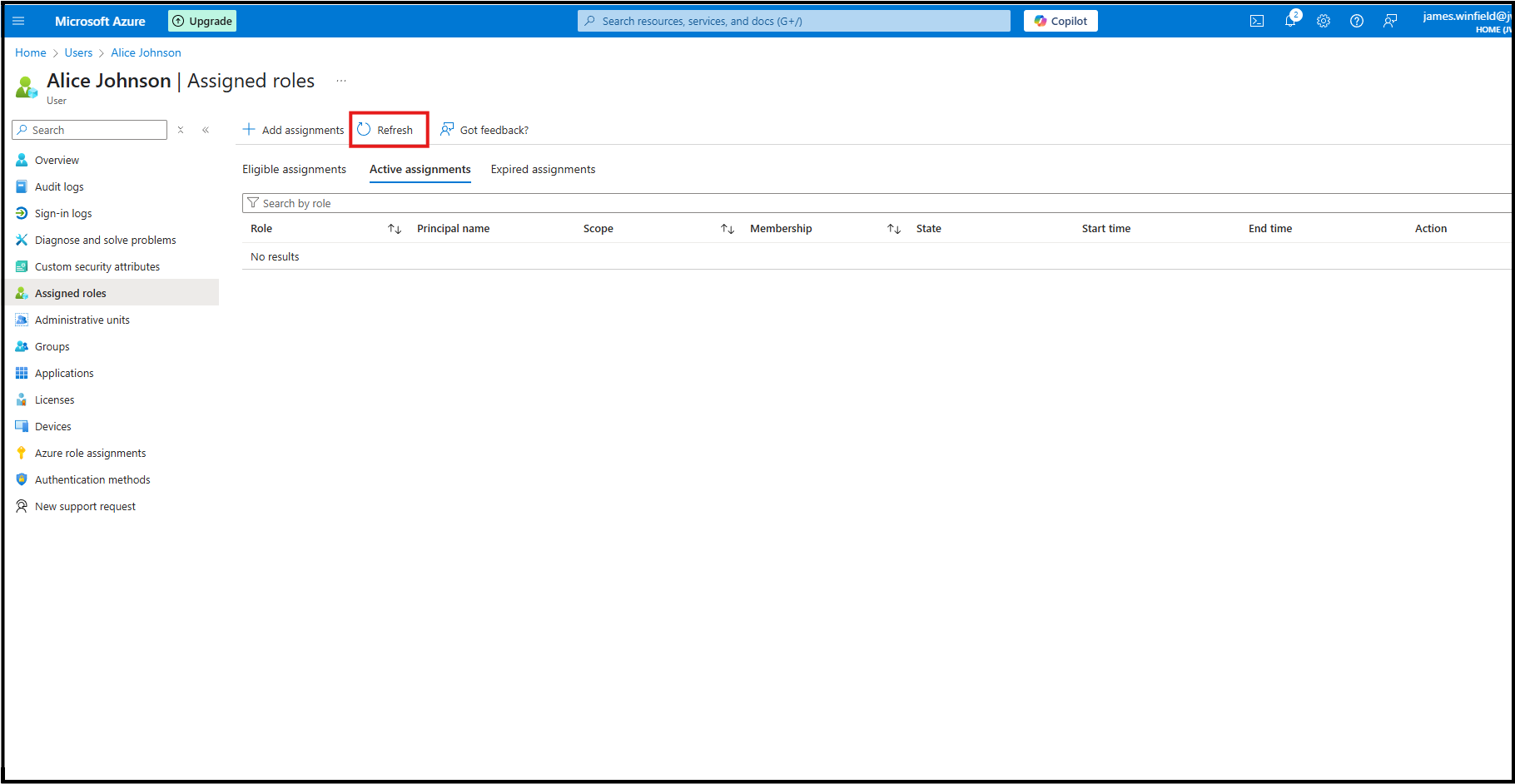Click the Groups icon in sidebar
The width and height of the screenshot is (1515, 784).
click(x=22, y=346)
